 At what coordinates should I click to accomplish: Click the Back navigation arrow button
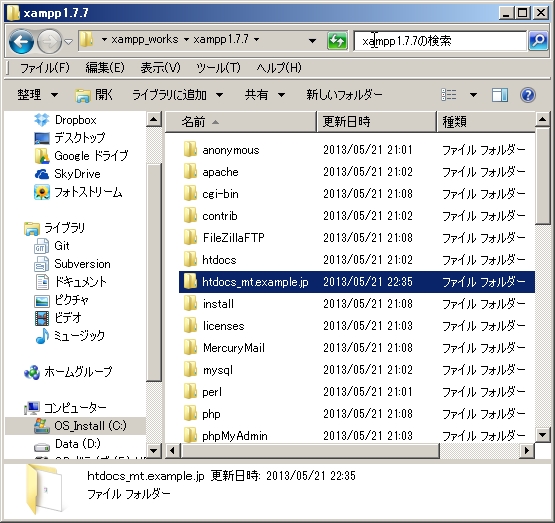click(x=21, y=42)
